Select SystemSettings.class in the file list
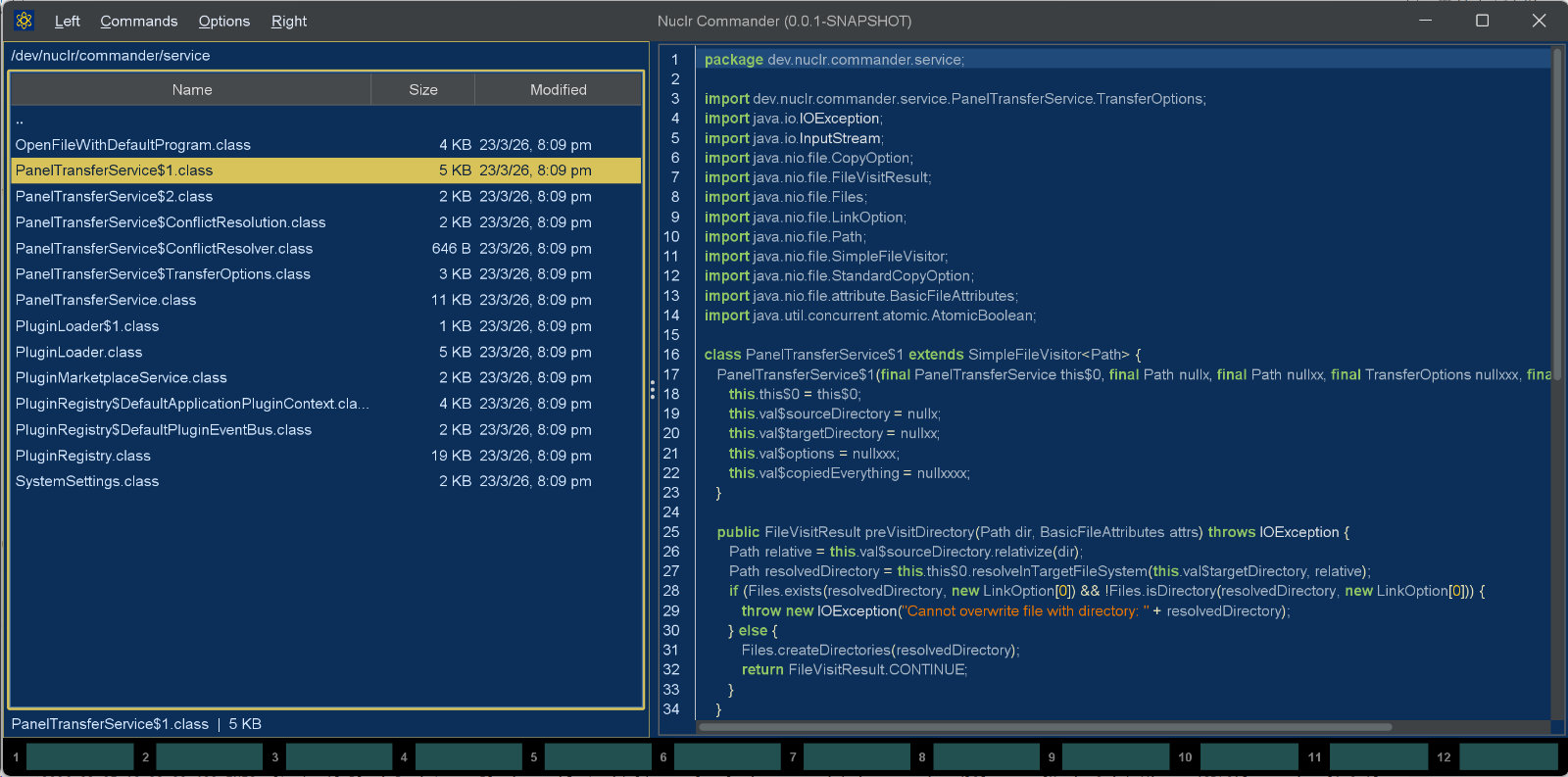The image size is (1568, 777). click(x=326, y=481)
